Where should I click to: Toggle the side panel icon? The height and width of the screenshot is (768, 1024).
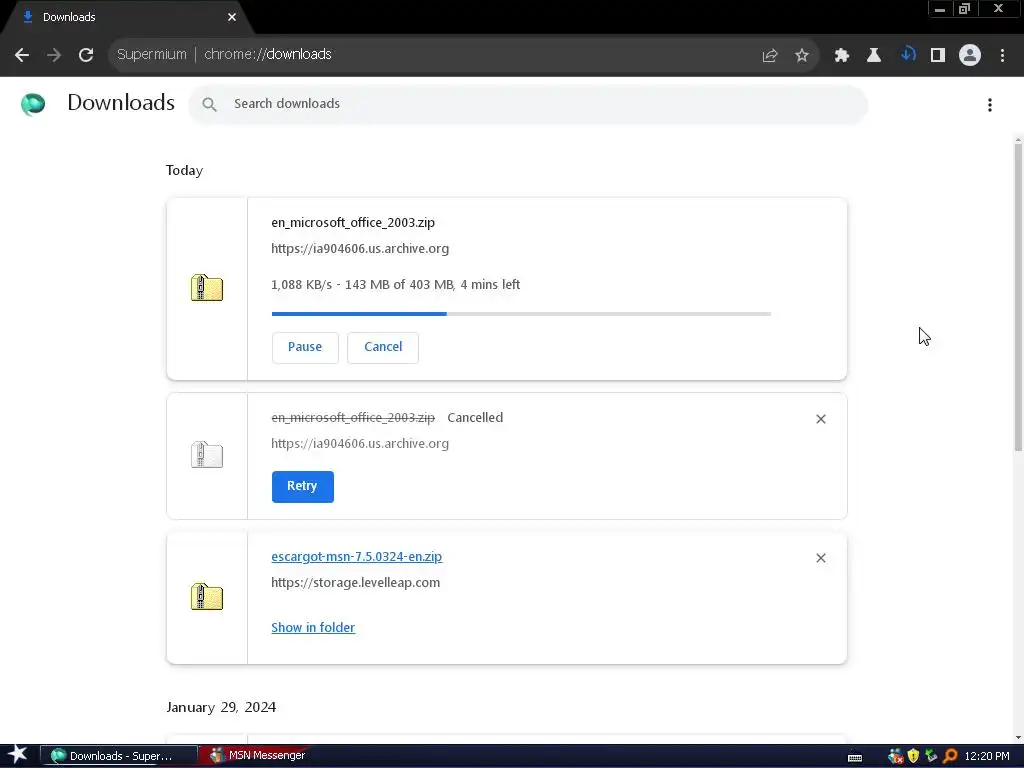(x=938, y=56)
